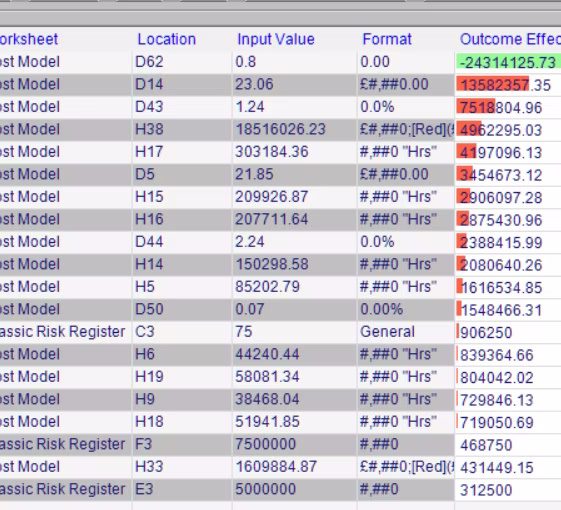Select input value 7500000 cell
This screenshot has width=561, height=510.
265,444
